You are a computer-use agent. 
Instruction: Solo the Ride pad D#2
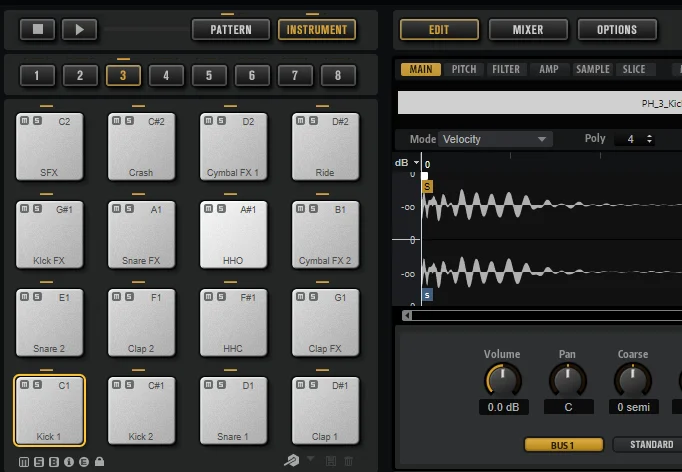click(x=314, y=121)
